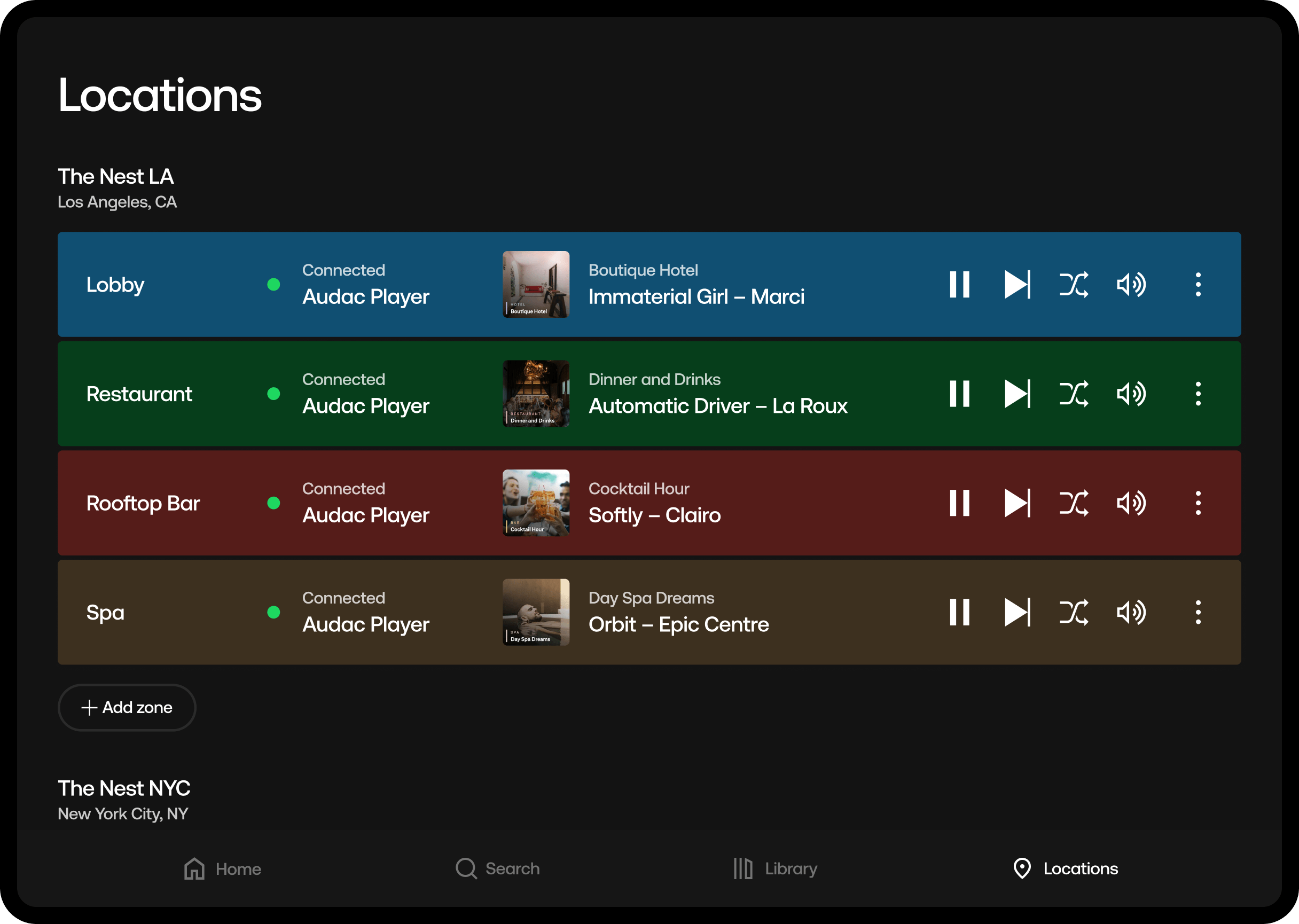Skip the Spa zone's current track
Image resolution: width=1299 pixels, height=924 pixels.
(x=1017, y=612)
